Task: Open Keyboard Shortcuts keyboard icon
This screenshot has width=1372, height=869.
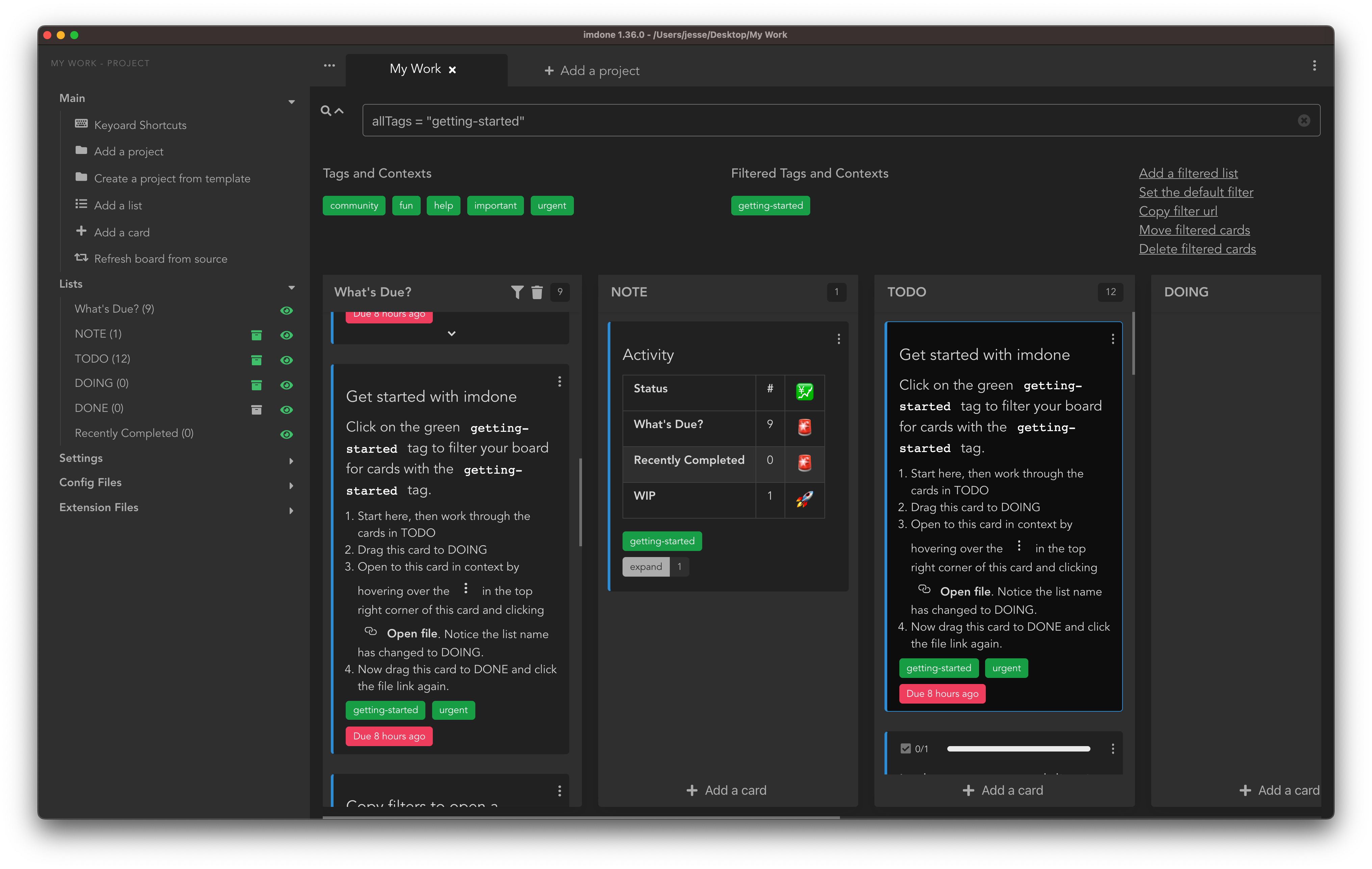Action: coord(81,124)
